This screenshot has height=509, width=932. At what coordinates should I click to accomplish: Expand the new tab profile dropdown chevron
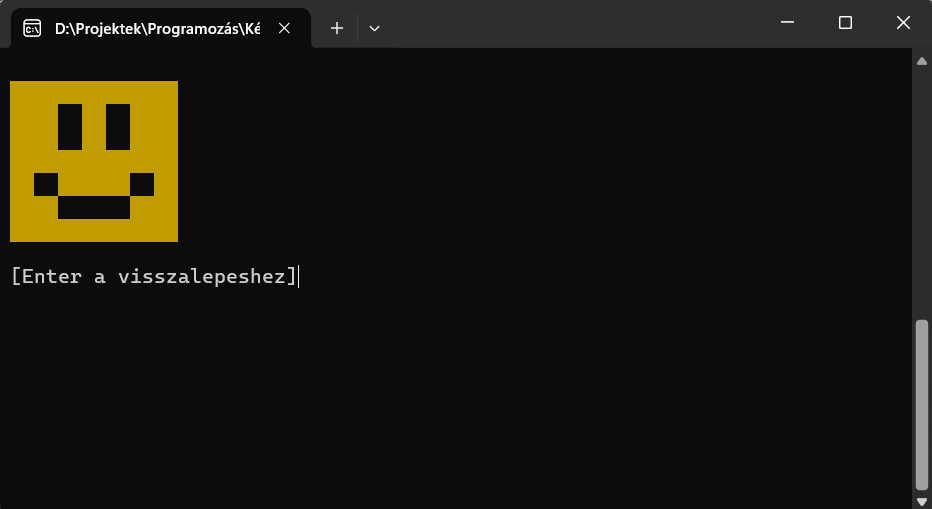374,28
